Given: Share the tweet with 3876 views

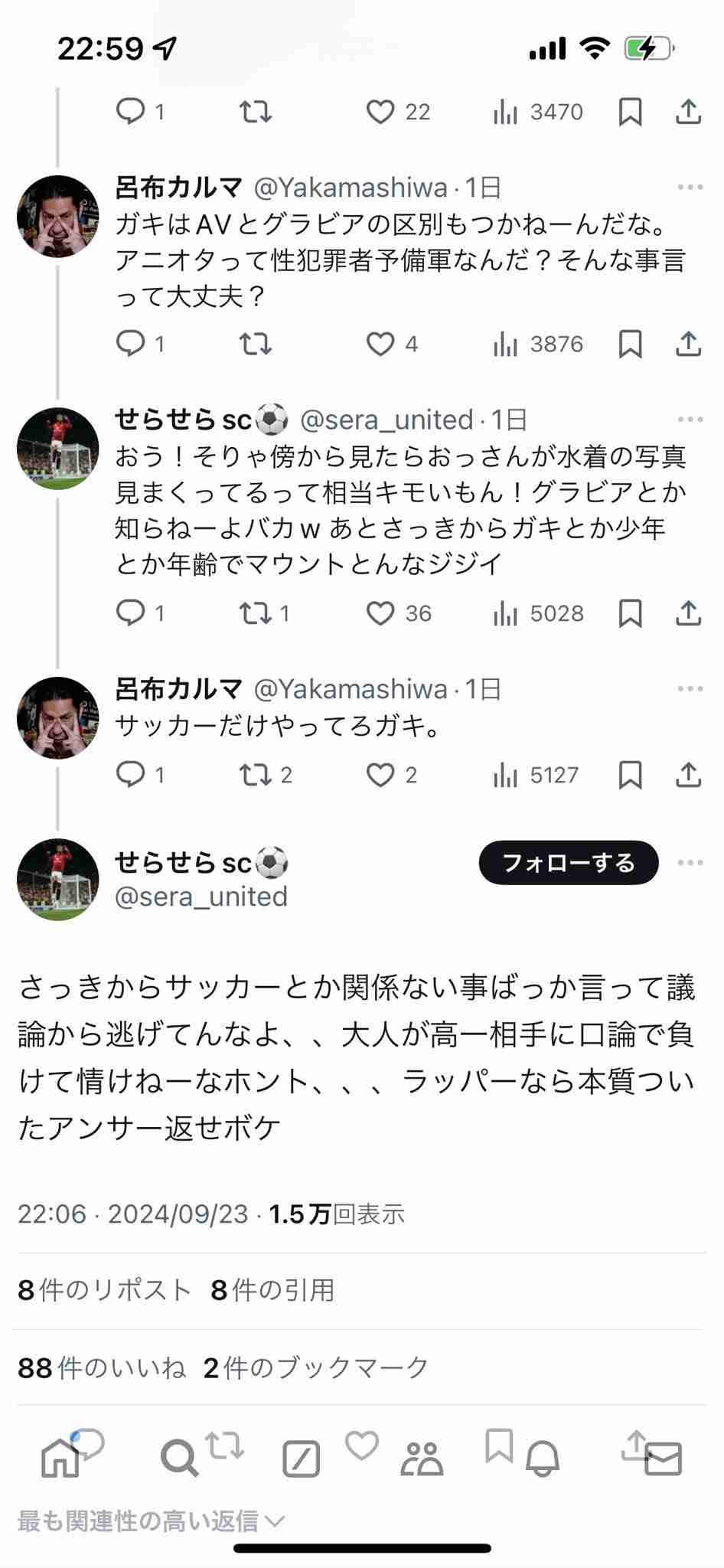Looking at the screenshot, I should coord(689,344).
